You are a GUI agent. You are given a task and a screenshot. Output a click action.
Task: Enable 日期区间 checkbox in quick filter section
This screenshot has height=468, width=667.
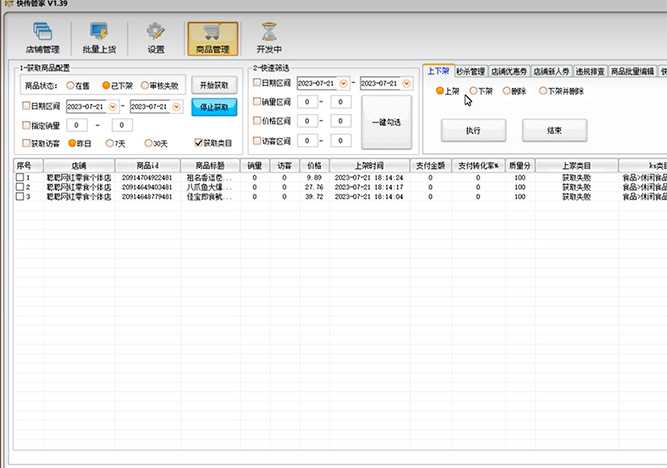(257, 83)
